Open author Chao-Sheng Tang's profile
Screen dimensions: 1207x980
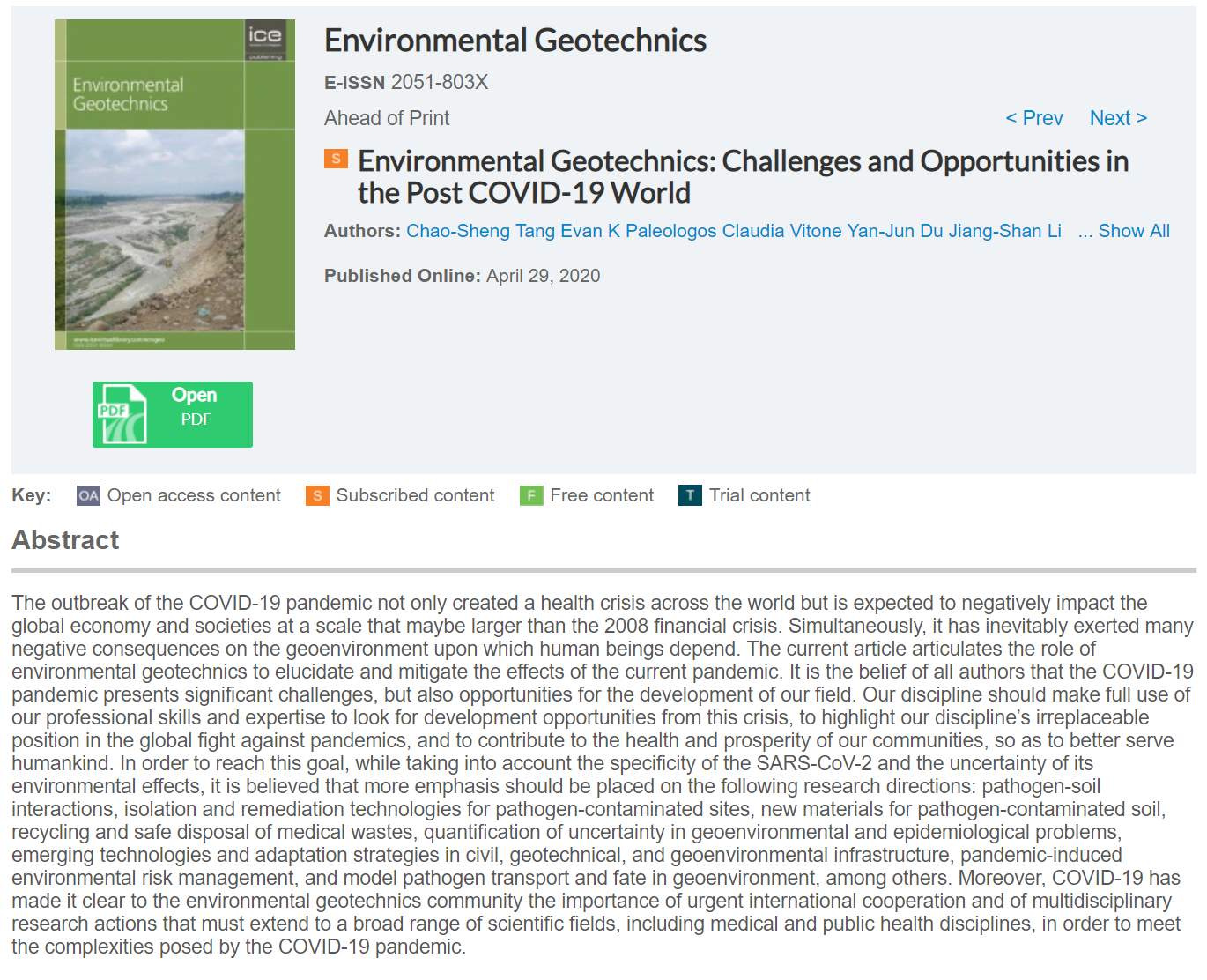tap(480, 231)
